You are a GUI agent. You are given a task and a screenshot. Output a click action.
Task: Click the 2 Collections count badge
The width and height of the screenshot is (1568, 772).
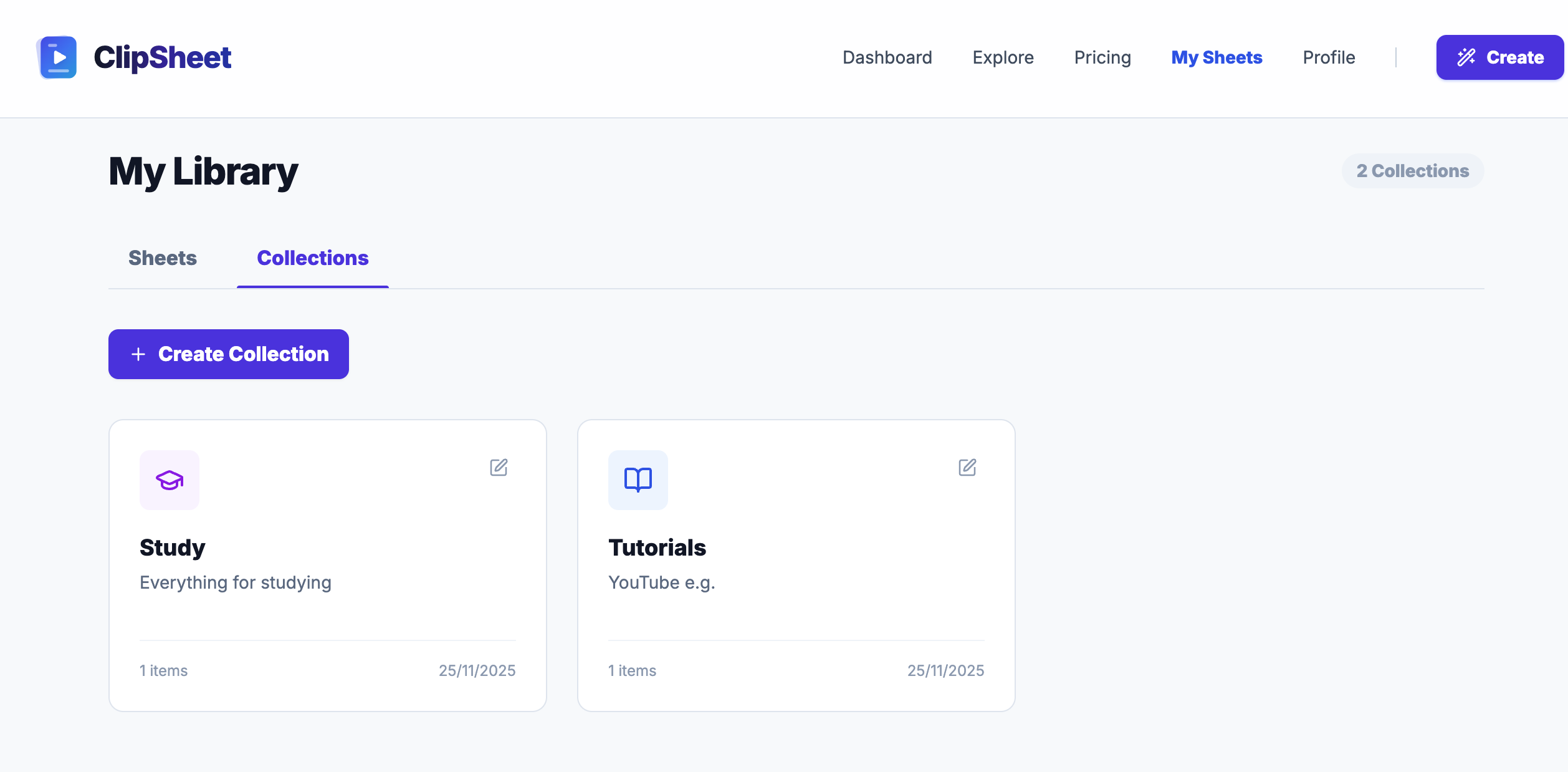(x=1412, y=171)
